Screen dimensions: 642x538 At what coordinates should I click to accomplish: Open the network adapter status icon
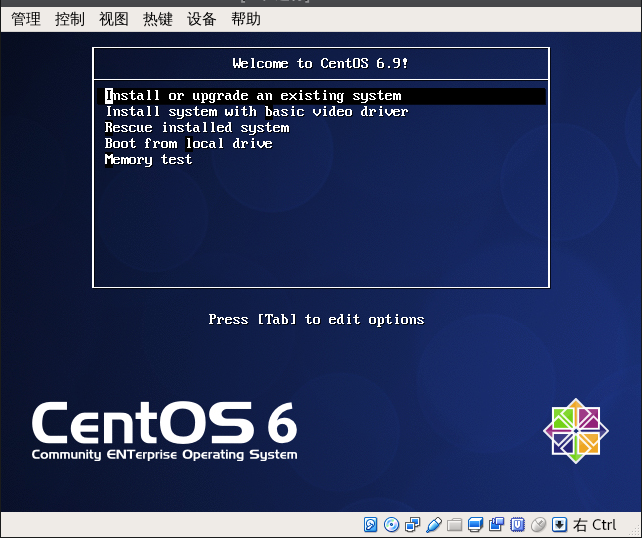(412, 524)
